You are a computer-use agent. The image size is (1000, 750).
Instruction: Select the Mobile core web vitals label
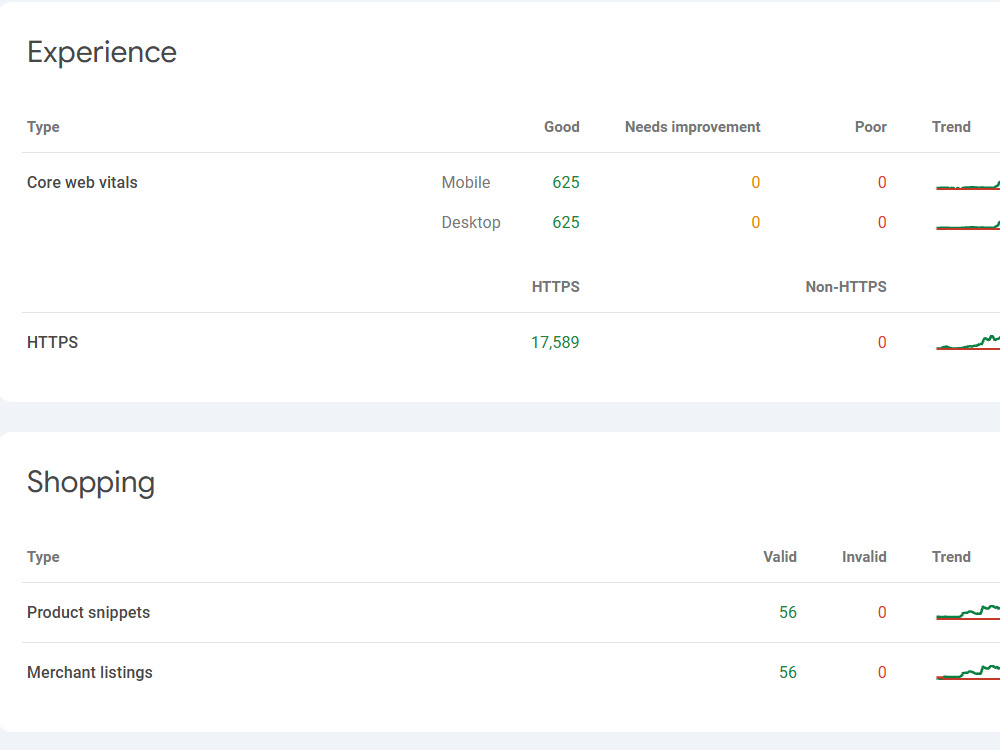click(x=466, y=182)
